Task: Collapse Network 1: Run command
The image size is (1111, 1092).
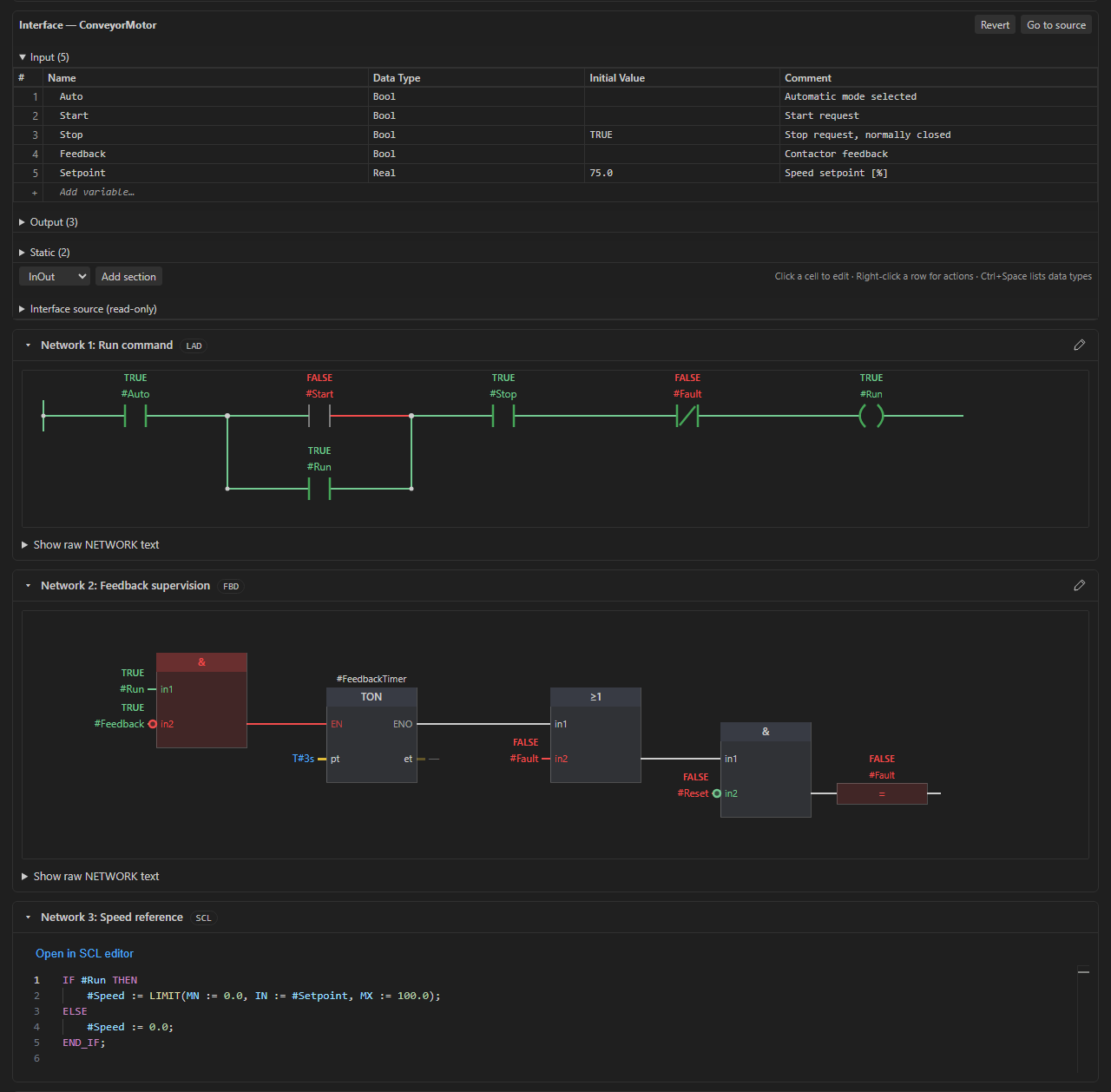Action: 28,345
